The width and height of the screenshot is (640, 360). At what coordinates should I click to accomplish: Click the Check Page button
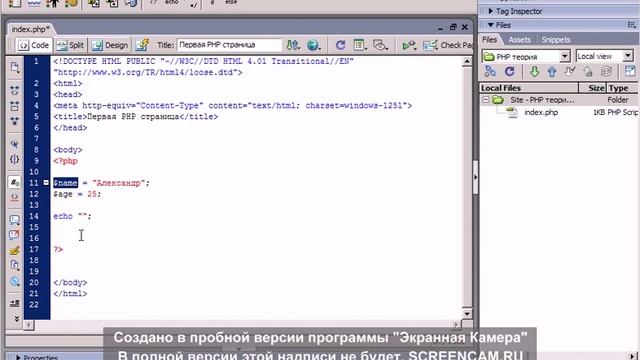[x=448, y=45]
